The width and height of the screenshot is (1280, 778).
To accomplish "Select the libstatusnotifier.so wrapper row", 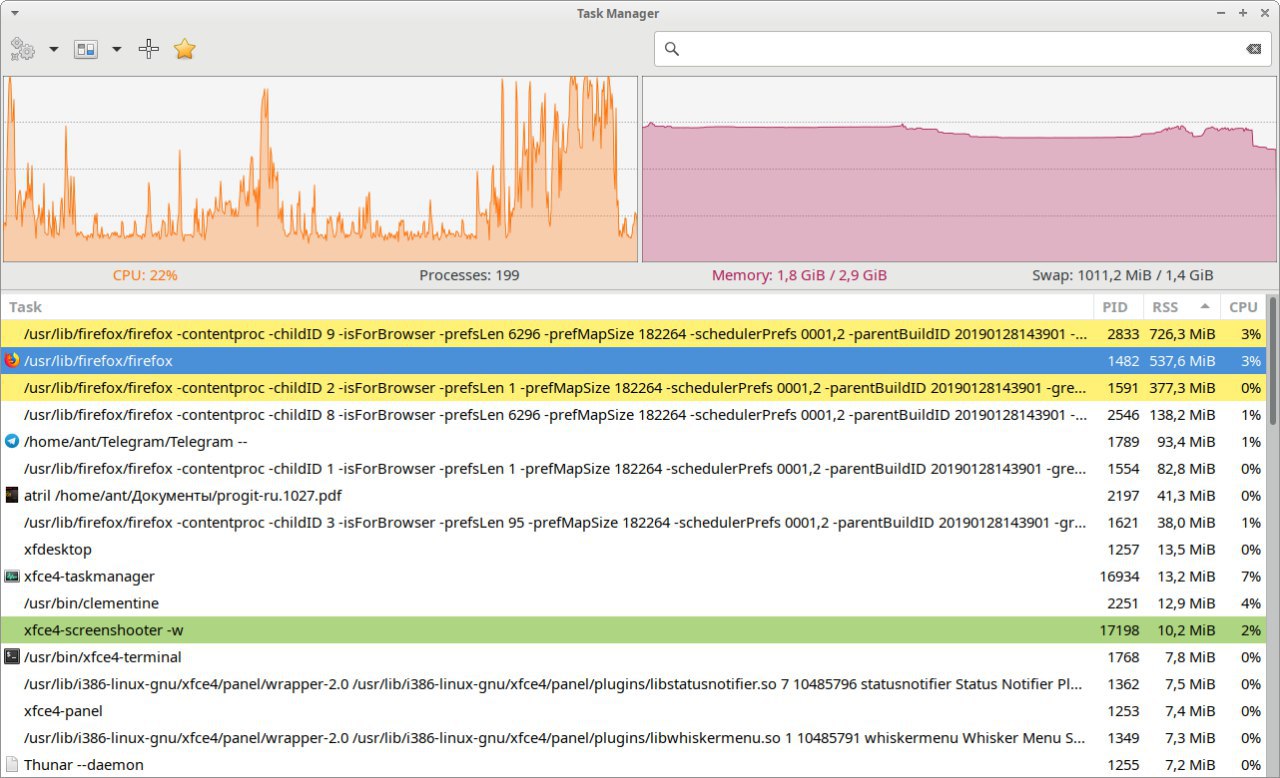I will (634, 685).
